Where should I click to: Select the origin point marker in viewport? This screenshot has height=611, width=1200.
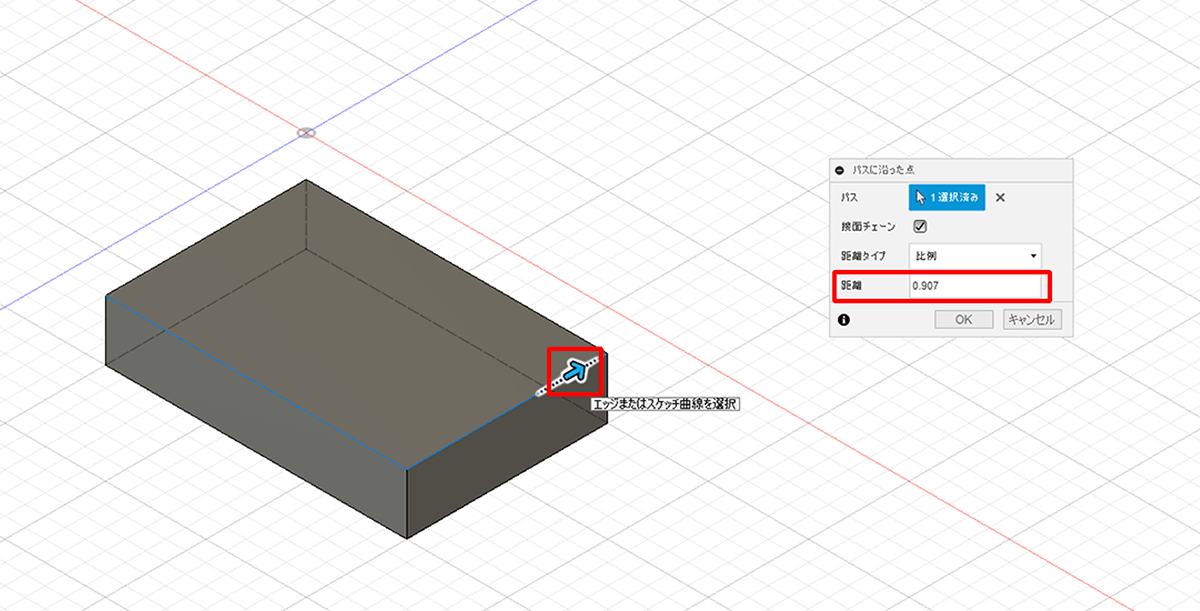(x=307, y=132)
